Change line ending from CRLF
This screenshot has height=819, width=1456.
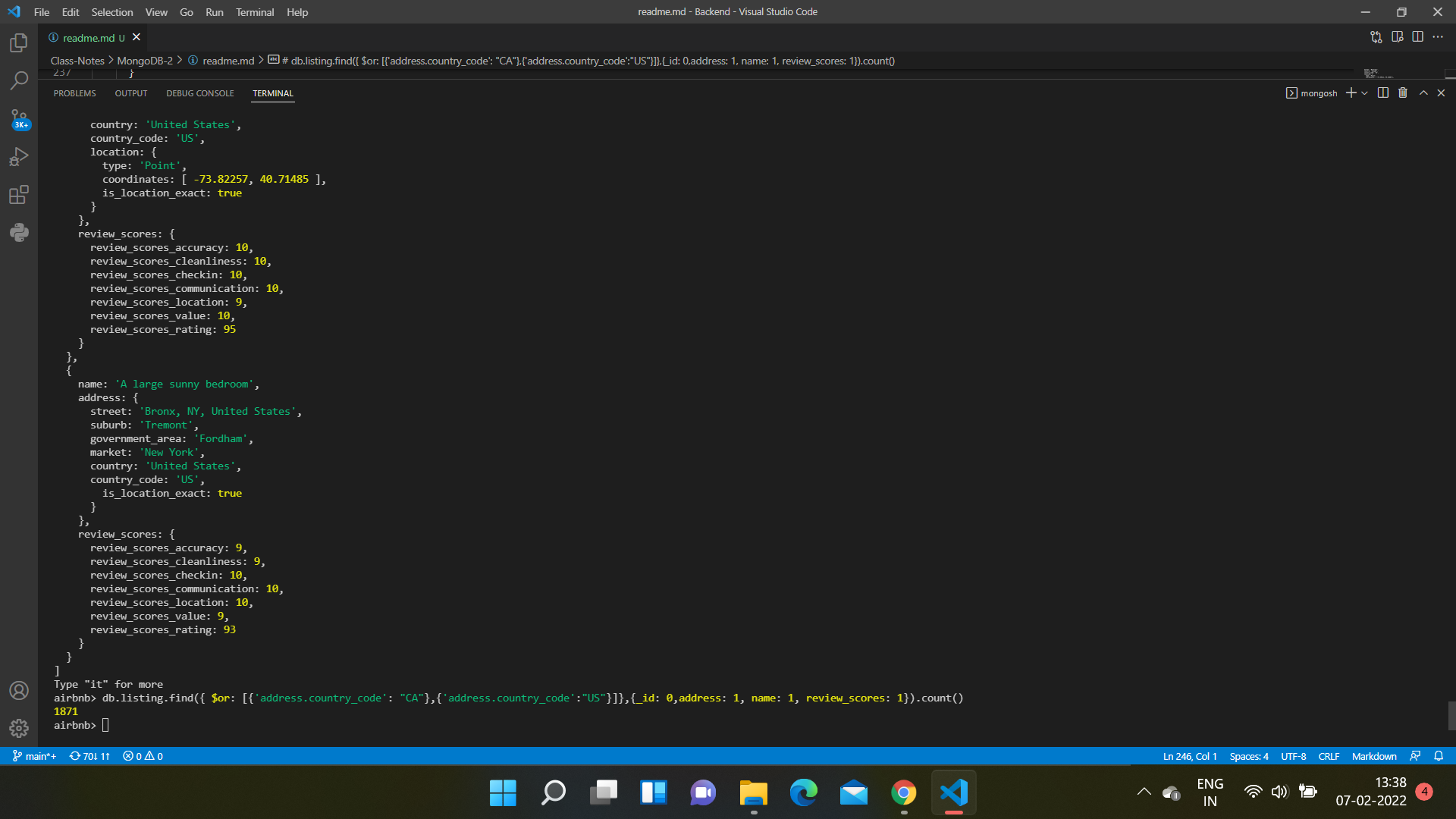click(x=1329, y=756)
